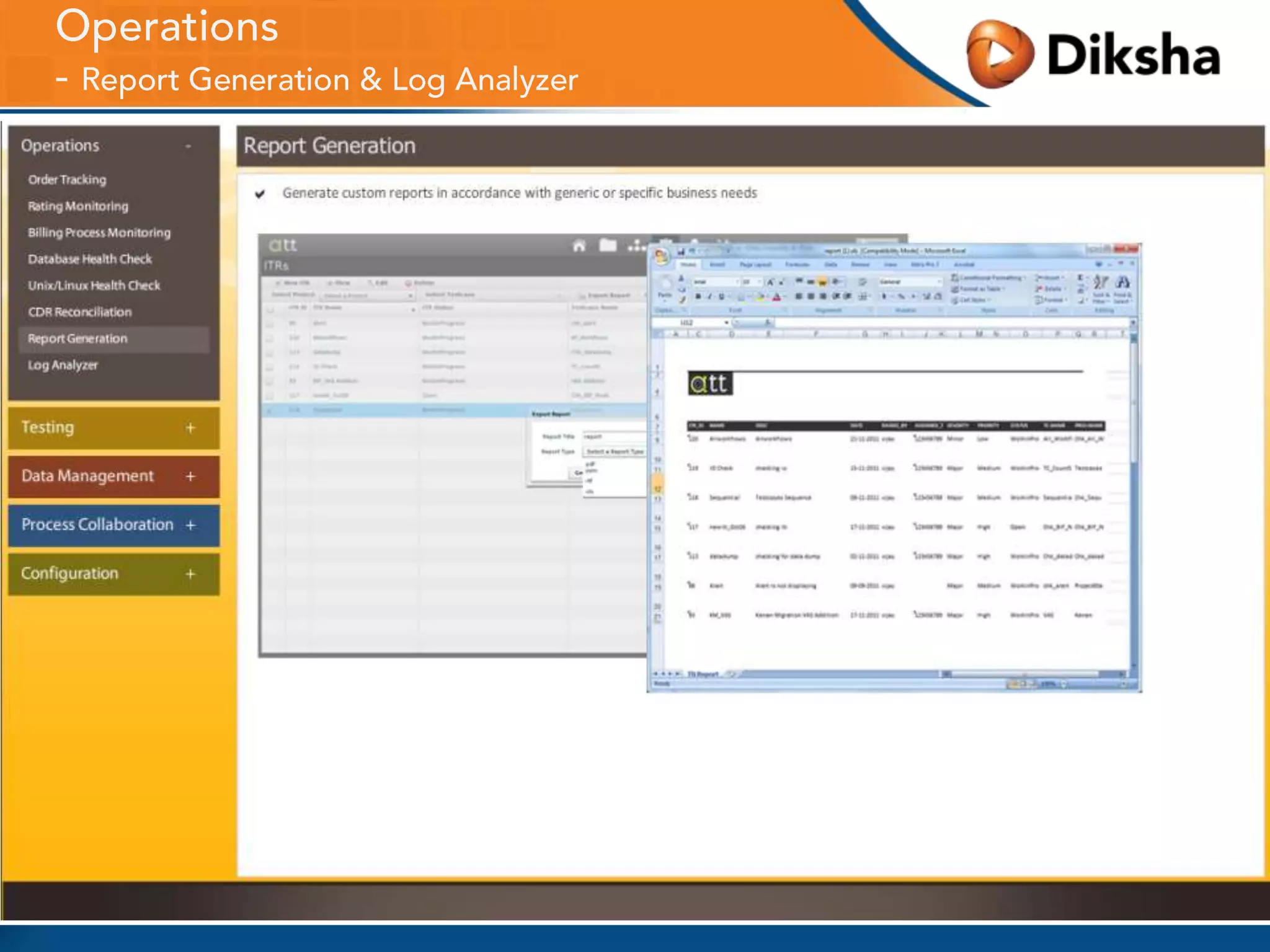1270x952 pixels.
Task: Open the Select a Report Type dropdown
Action: pos(615,451)
